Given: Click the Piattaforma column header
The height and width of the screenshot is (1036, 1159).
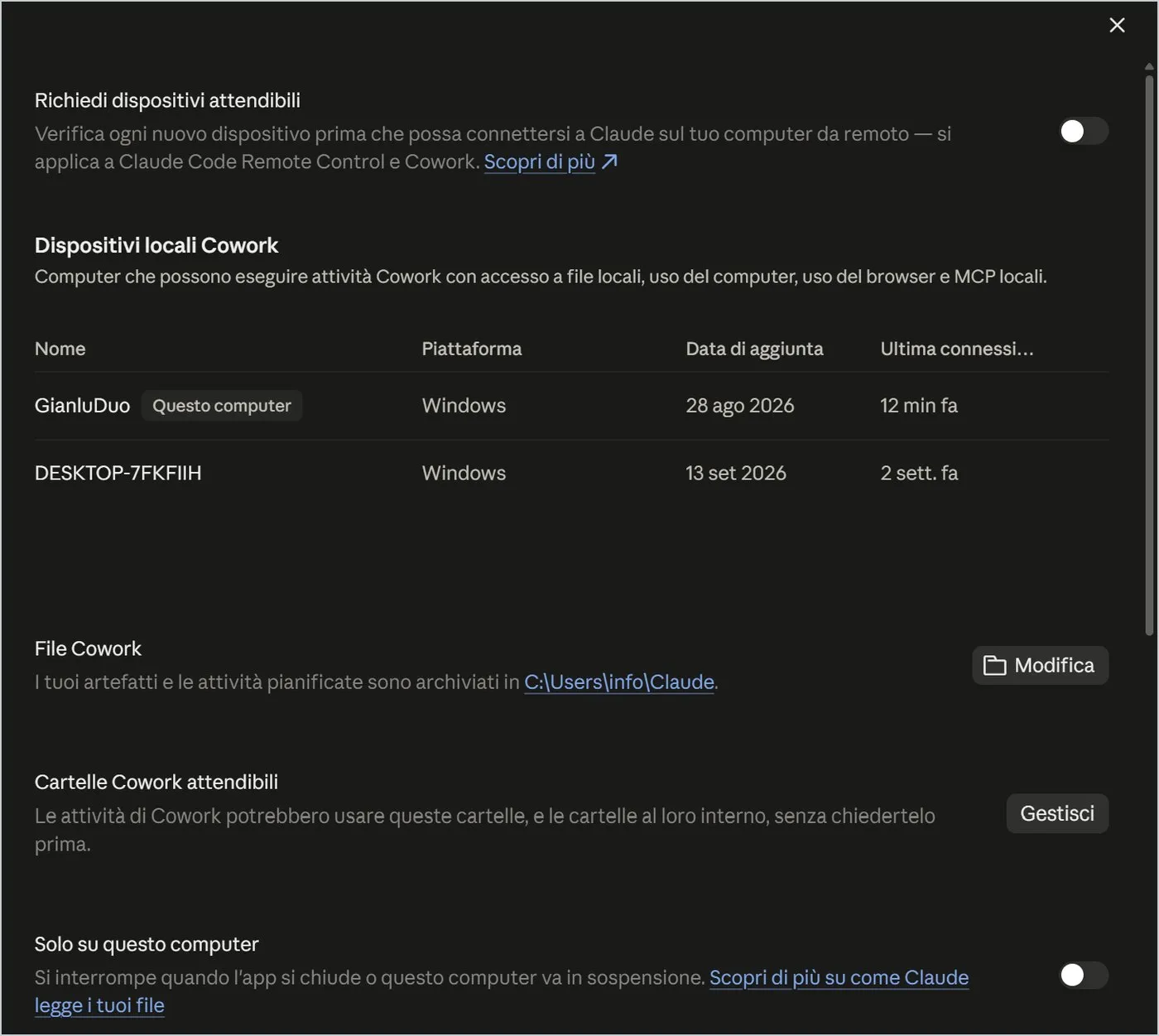Looking at the screenshot, I should coord(472,349).
